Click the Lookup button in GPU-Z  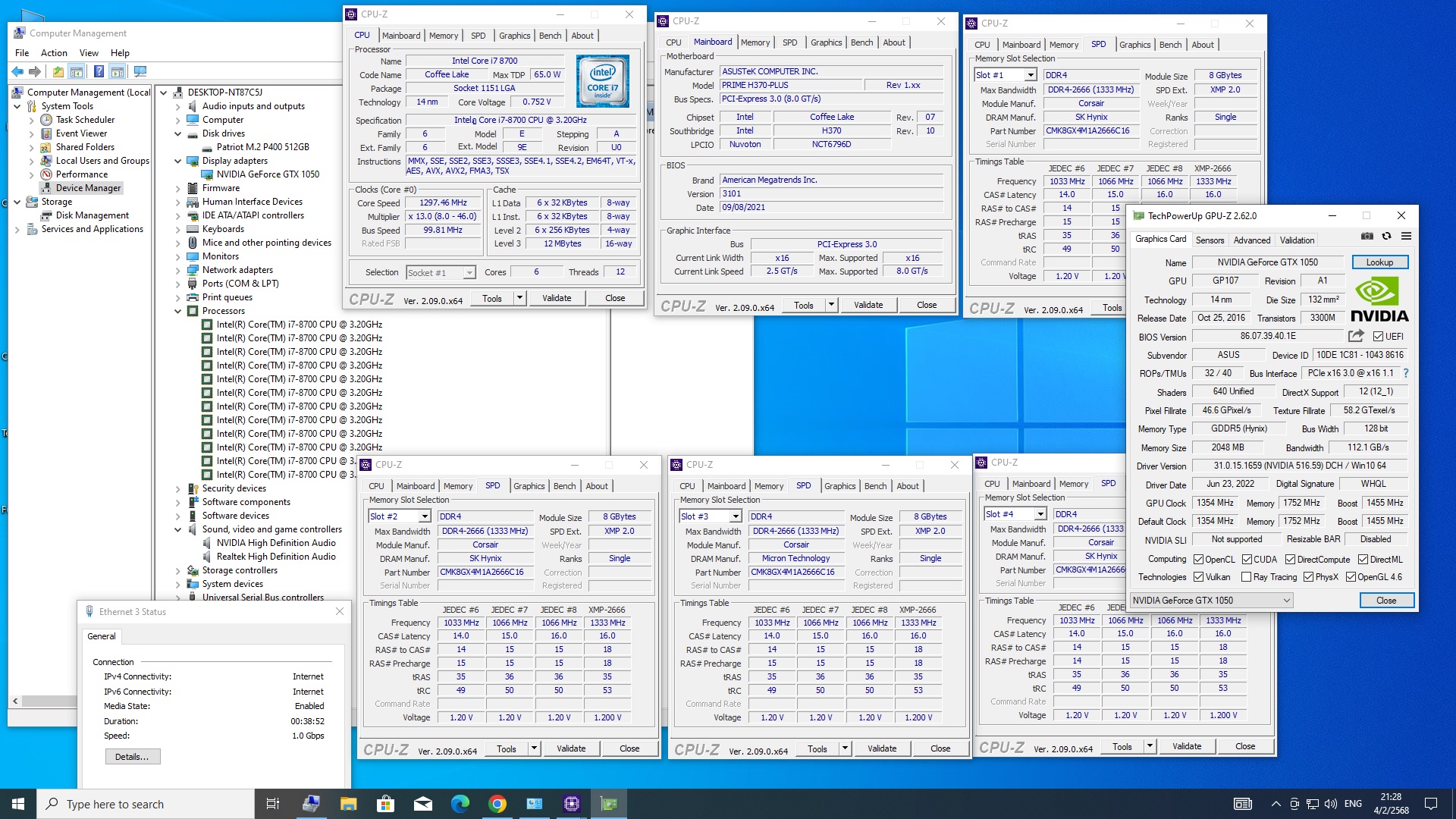pyautogui.click(x=1379, y=262)
